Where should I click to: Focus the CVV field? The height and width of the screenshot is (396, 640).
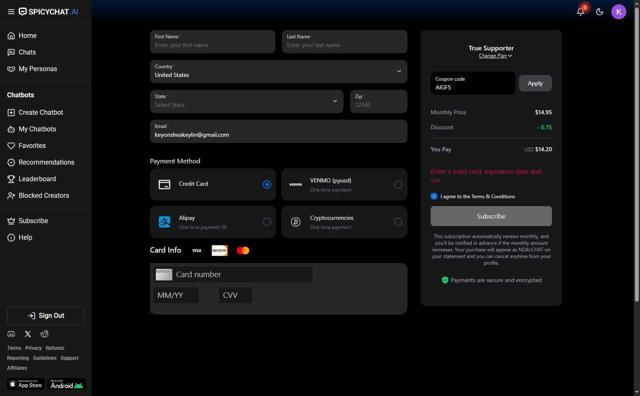(235, 295)
